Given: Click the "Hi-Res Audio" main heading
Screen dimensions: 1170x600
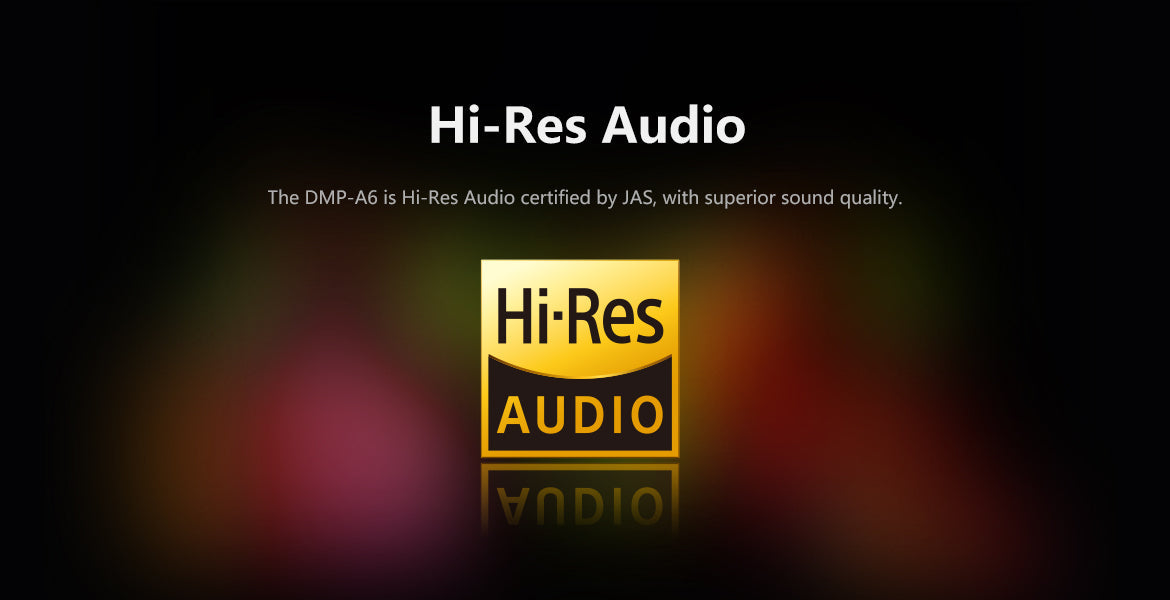Looking at the screenshot, I should (586, 127).
